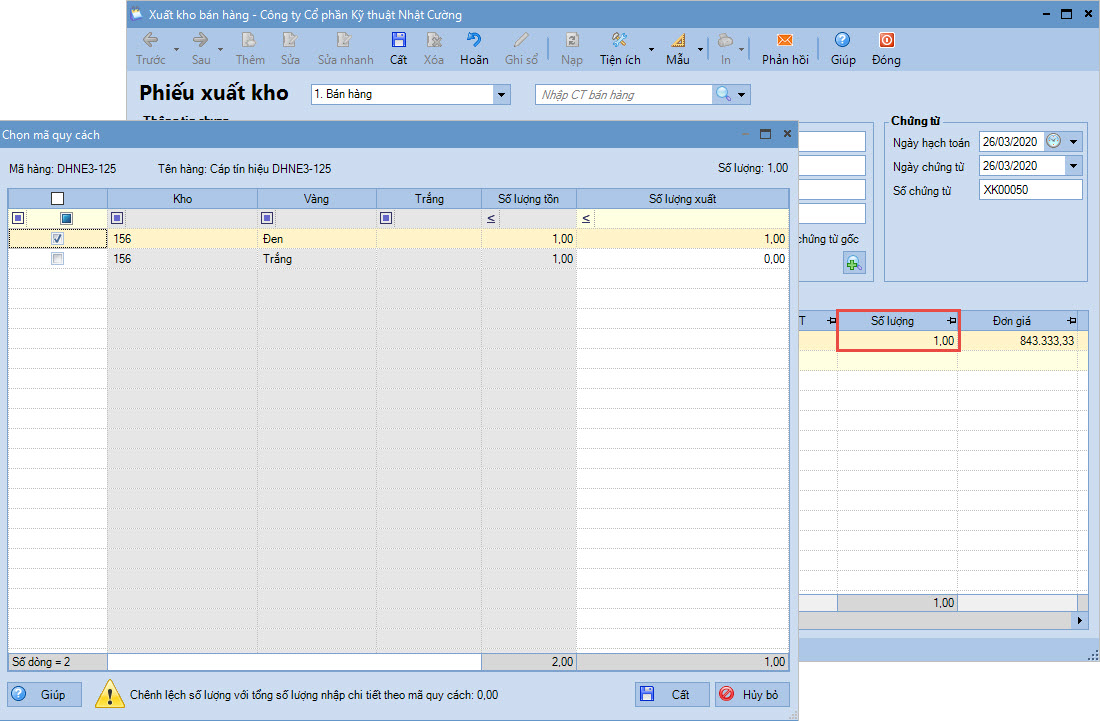Click the Cất save icon in toolbar
Image resolution: width=1100 pixels, height=721 pixels.
click(398, 41)
